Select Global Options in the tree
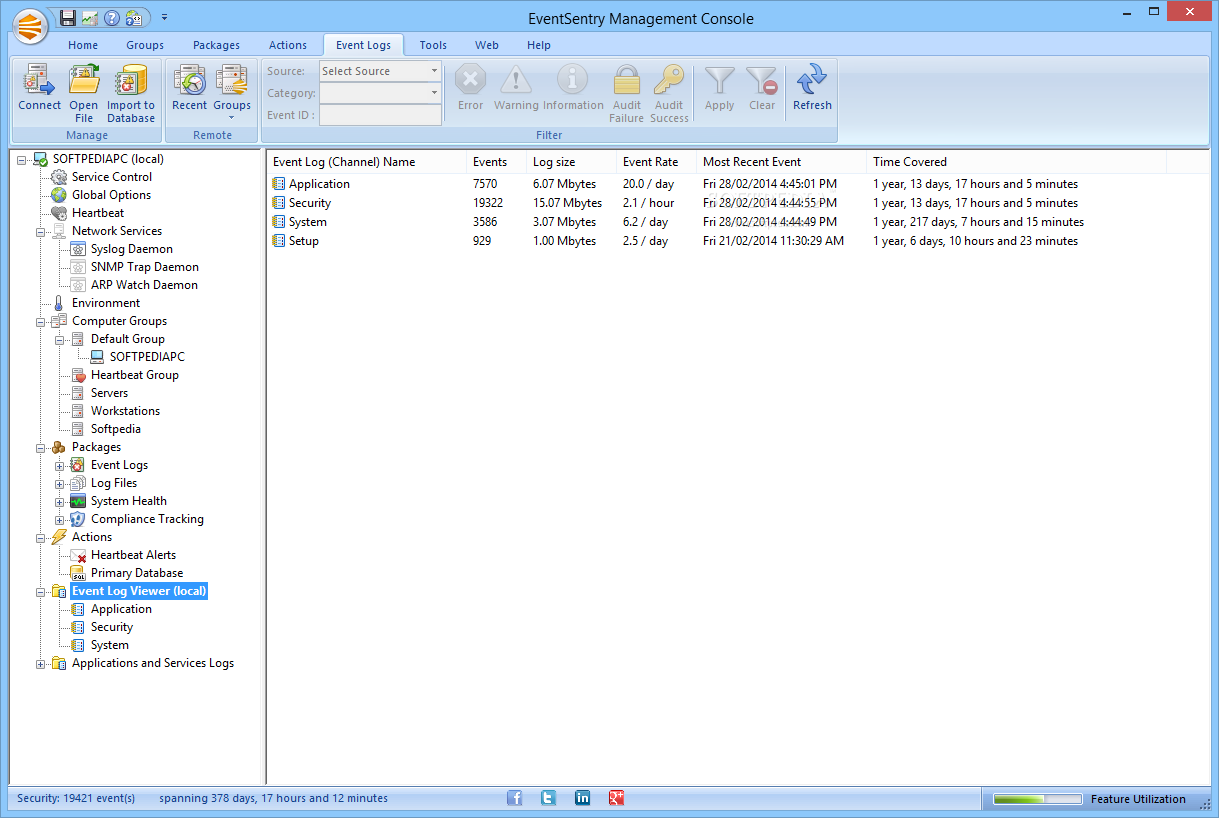Screen dimensions: 1219x818 [111, 195]
